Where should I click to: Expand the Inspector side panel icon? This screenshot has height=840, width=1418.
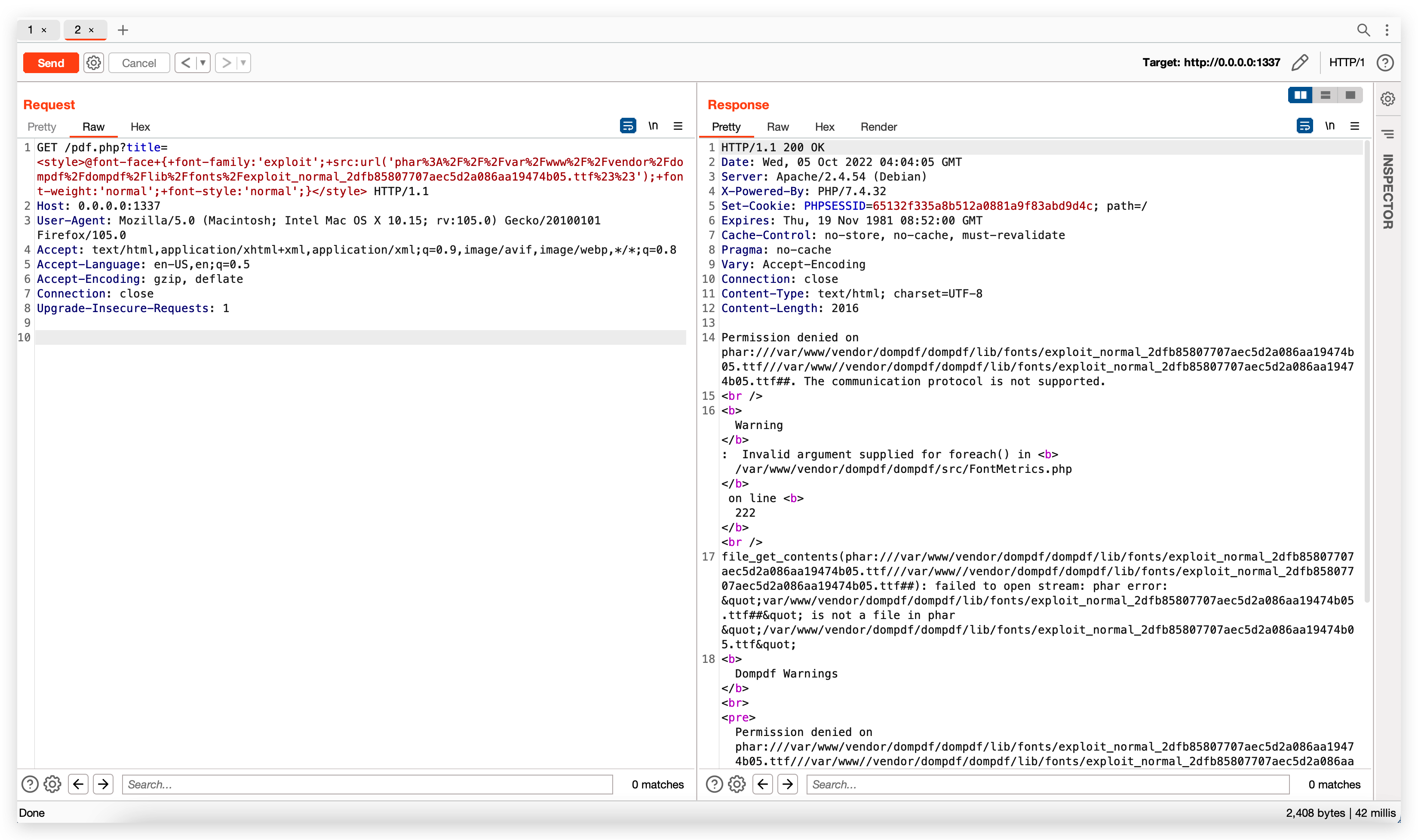[x=1387, y=134]
